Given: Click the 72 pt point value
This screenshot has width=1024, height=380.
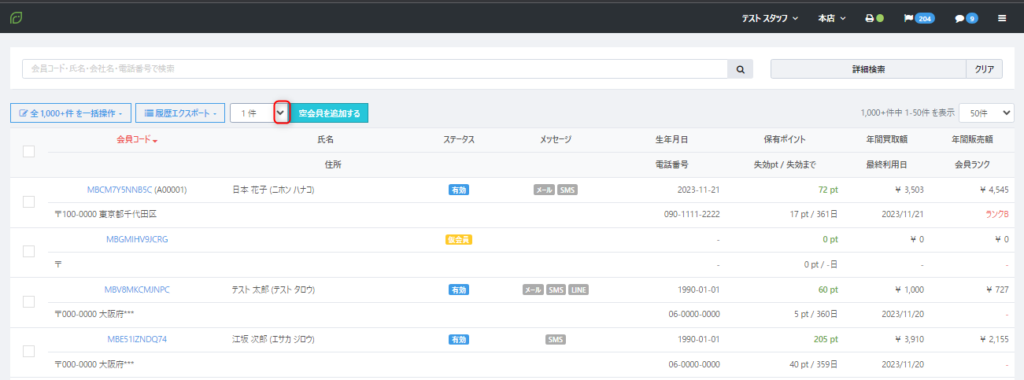Looking at the screenshot, I should [x=827, y=190].
